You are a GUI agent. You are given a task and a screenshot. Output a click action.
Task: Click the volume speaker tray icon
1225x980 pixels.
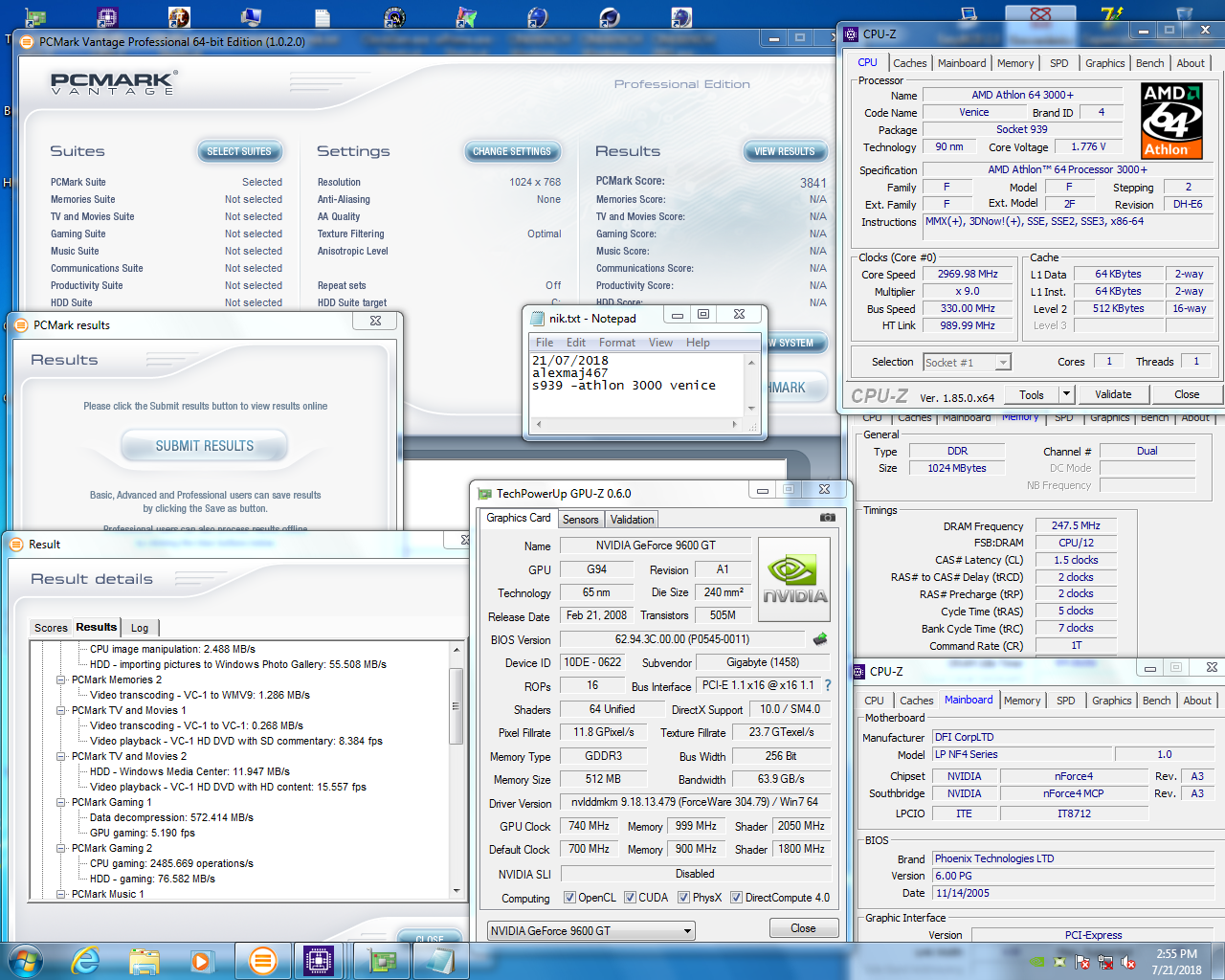pyautogui.click(x=1128, y=962)
